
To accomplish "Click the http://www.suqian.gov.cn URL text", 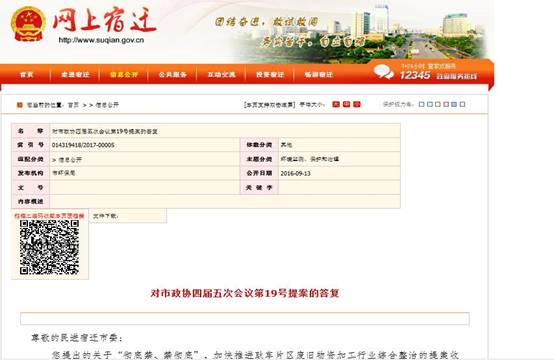I will point(101,40).
